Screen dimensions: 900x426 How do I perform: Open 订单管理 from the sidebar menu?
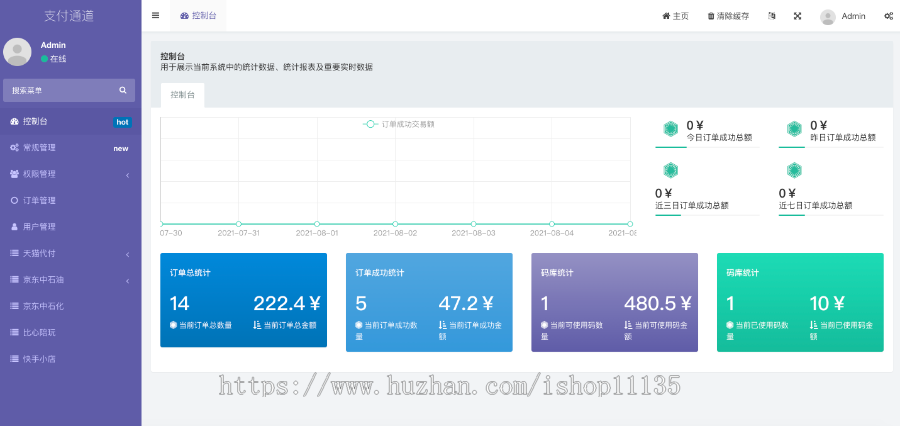[39, 200]
